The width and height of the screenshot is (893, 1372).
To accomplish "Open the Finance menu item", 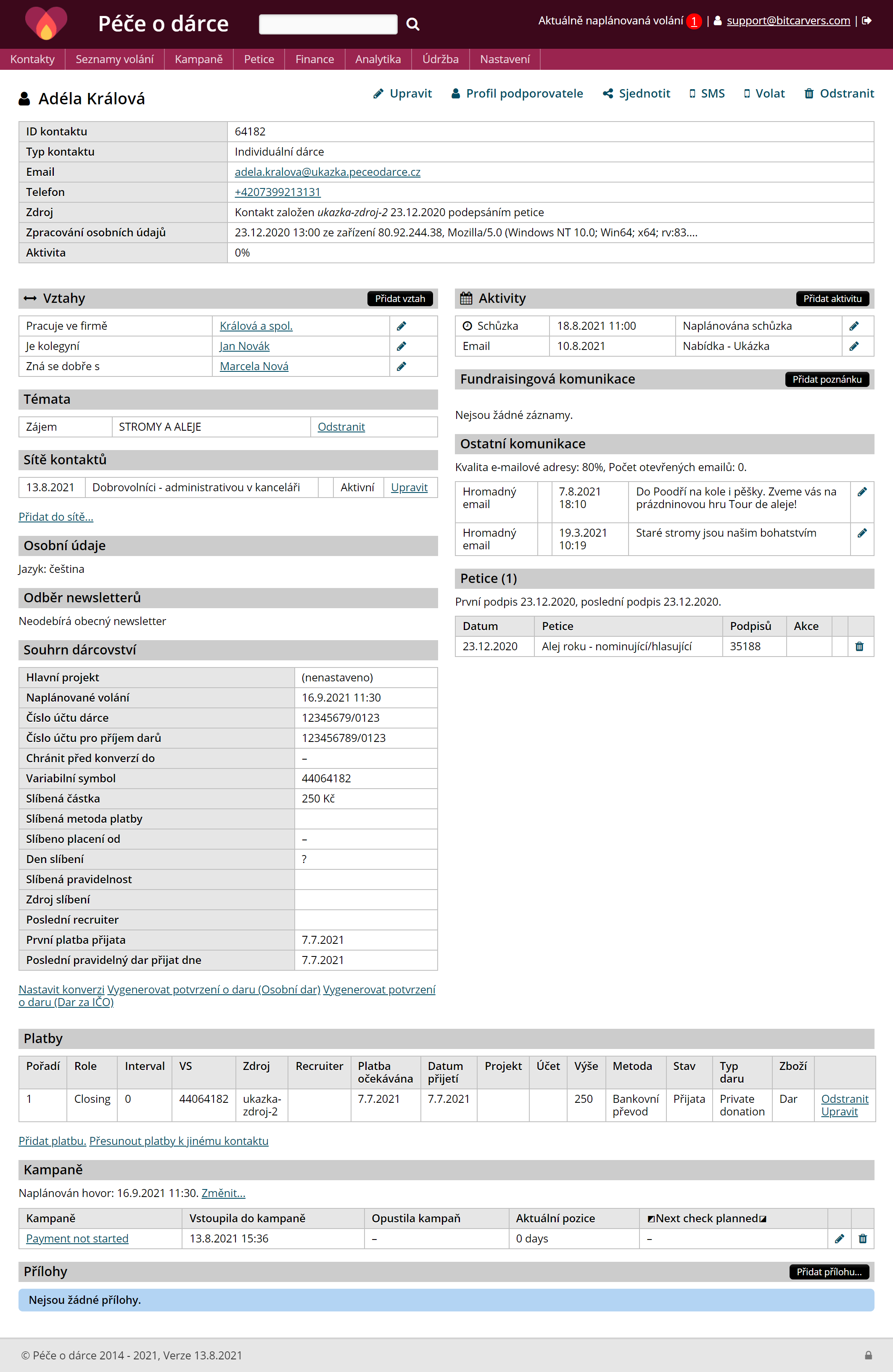I will coord(314,59).
